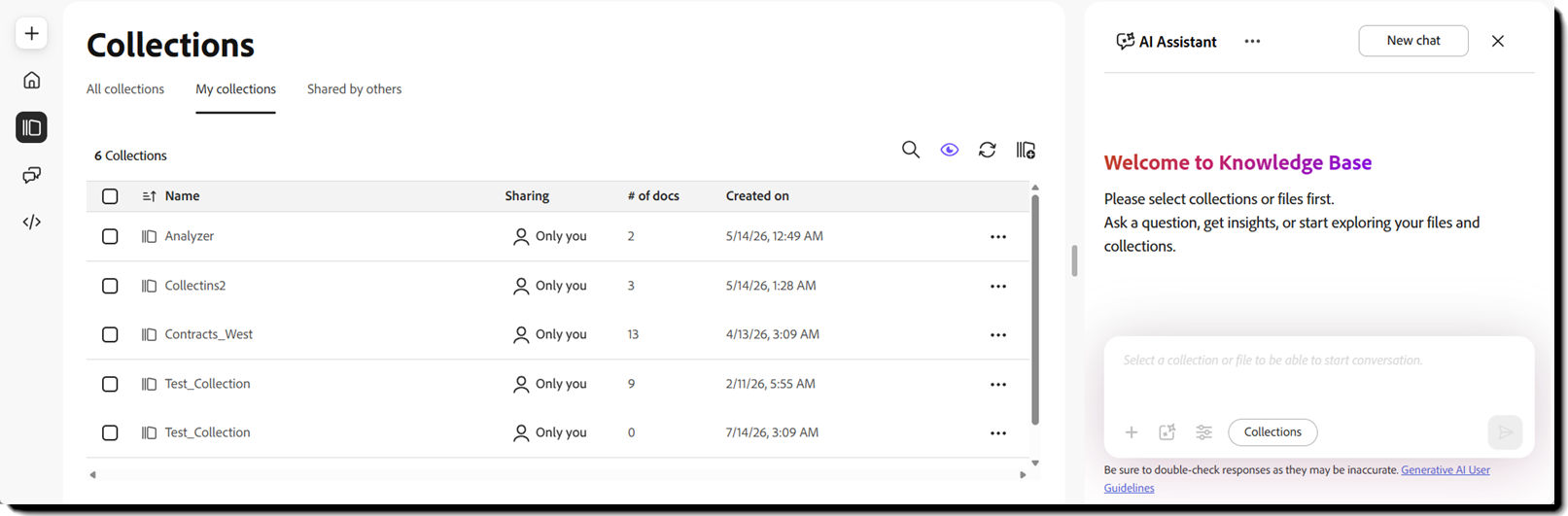The image size is (1568, 516).
Task: Open chat settings sliders icon
Action: coord(1203,432)
